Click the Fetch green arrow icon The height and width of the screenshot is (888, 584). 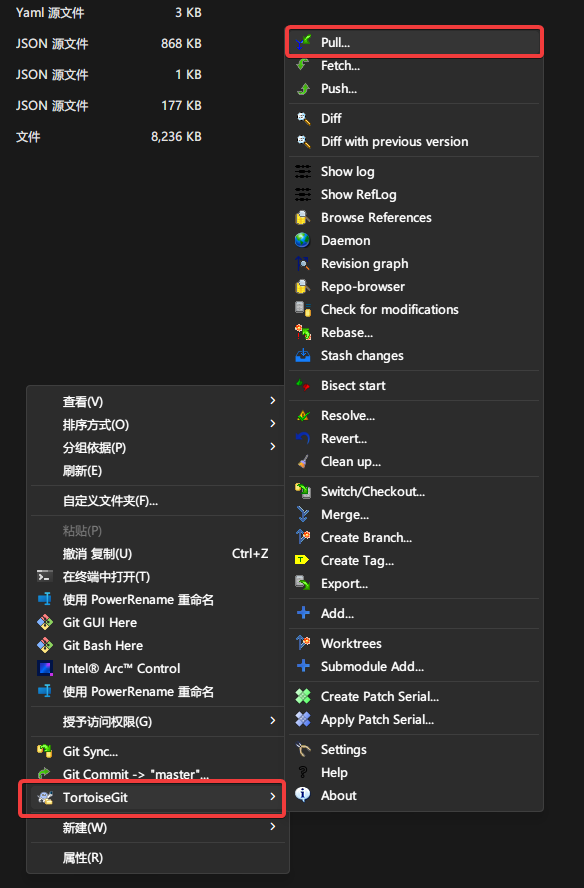pyautogui.click(x=303, y=65)
